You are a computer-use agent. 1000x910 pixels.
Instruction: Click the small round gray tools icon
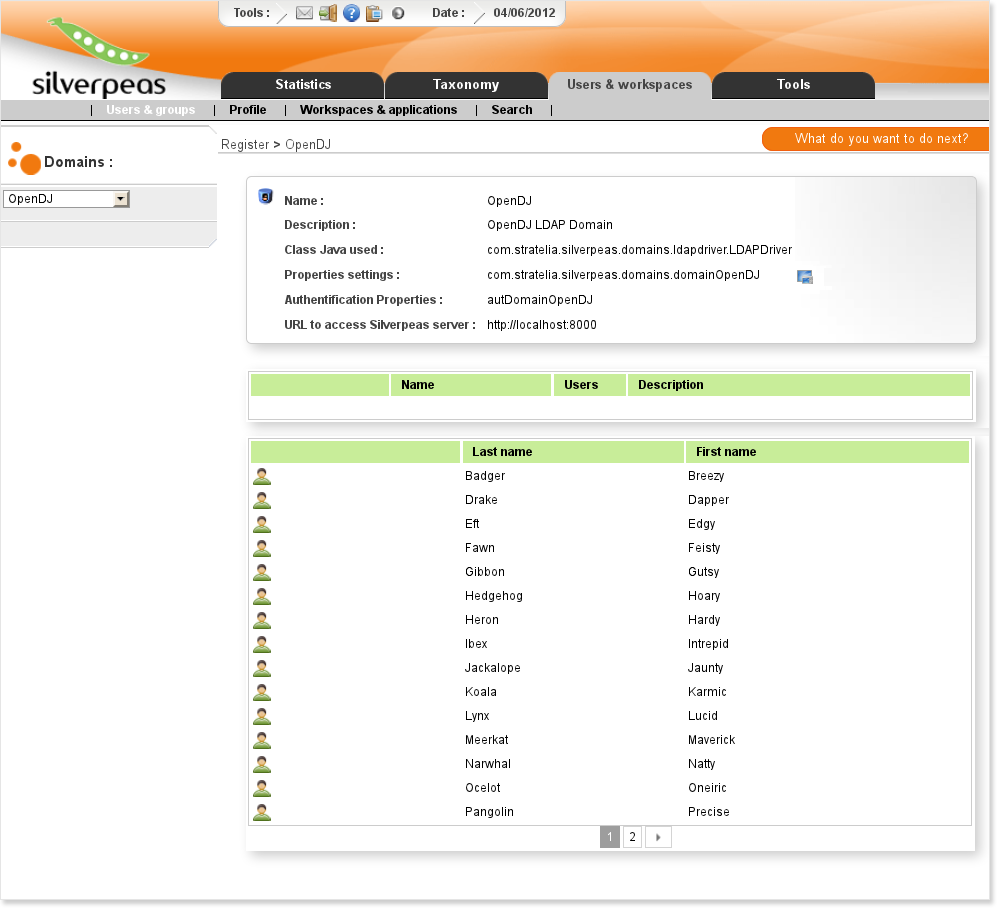(x=398, y=13)
